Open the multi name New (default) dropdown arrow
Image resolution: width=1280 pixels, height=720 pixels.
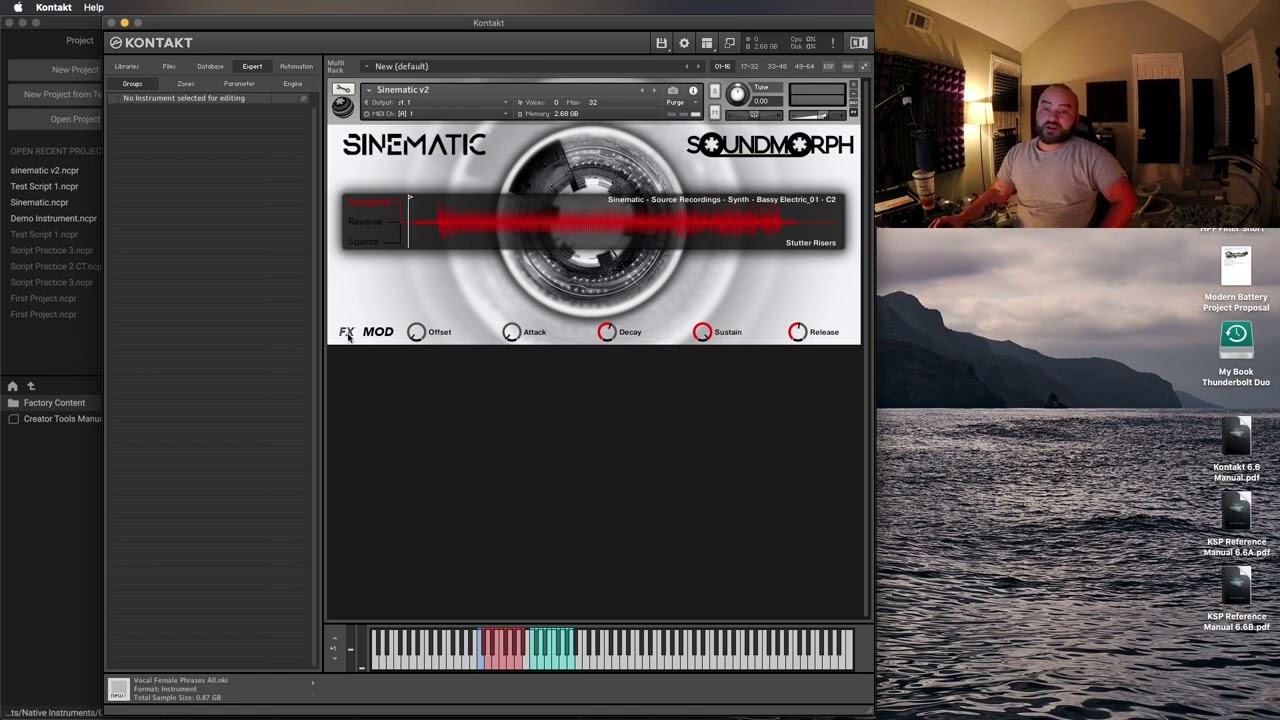[366, 66]
